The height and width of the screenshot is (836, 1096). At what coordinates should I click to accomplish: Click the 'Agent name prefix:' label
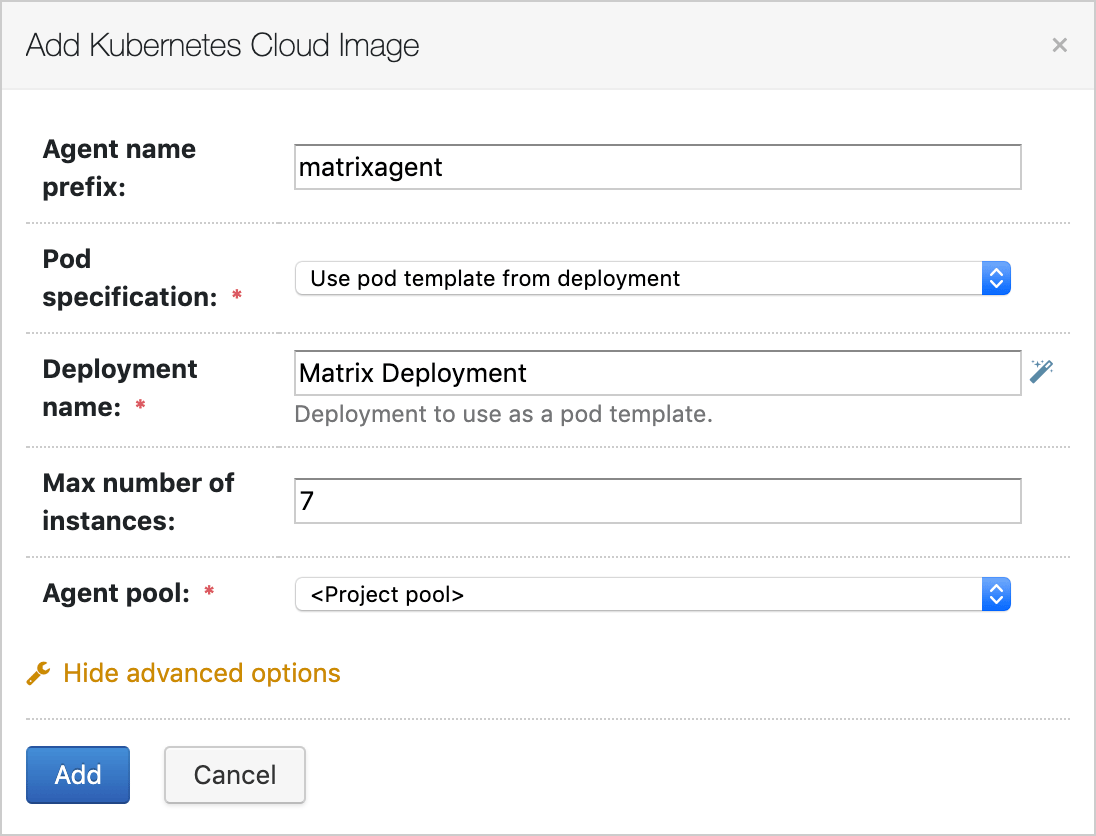120,168
